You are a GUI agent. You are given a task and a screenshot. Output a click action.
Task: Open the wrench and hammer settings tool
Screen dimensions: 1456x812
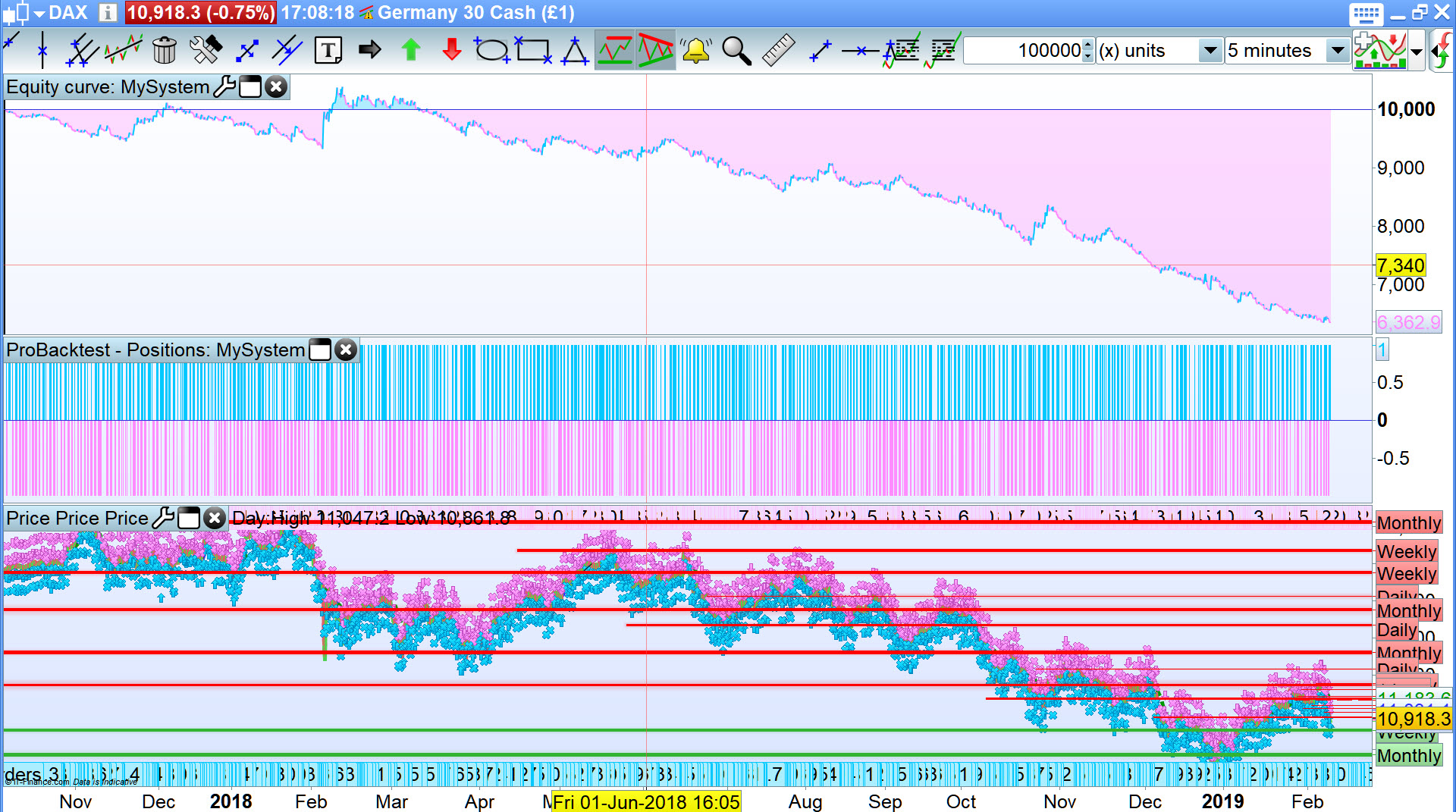point(205,50)
